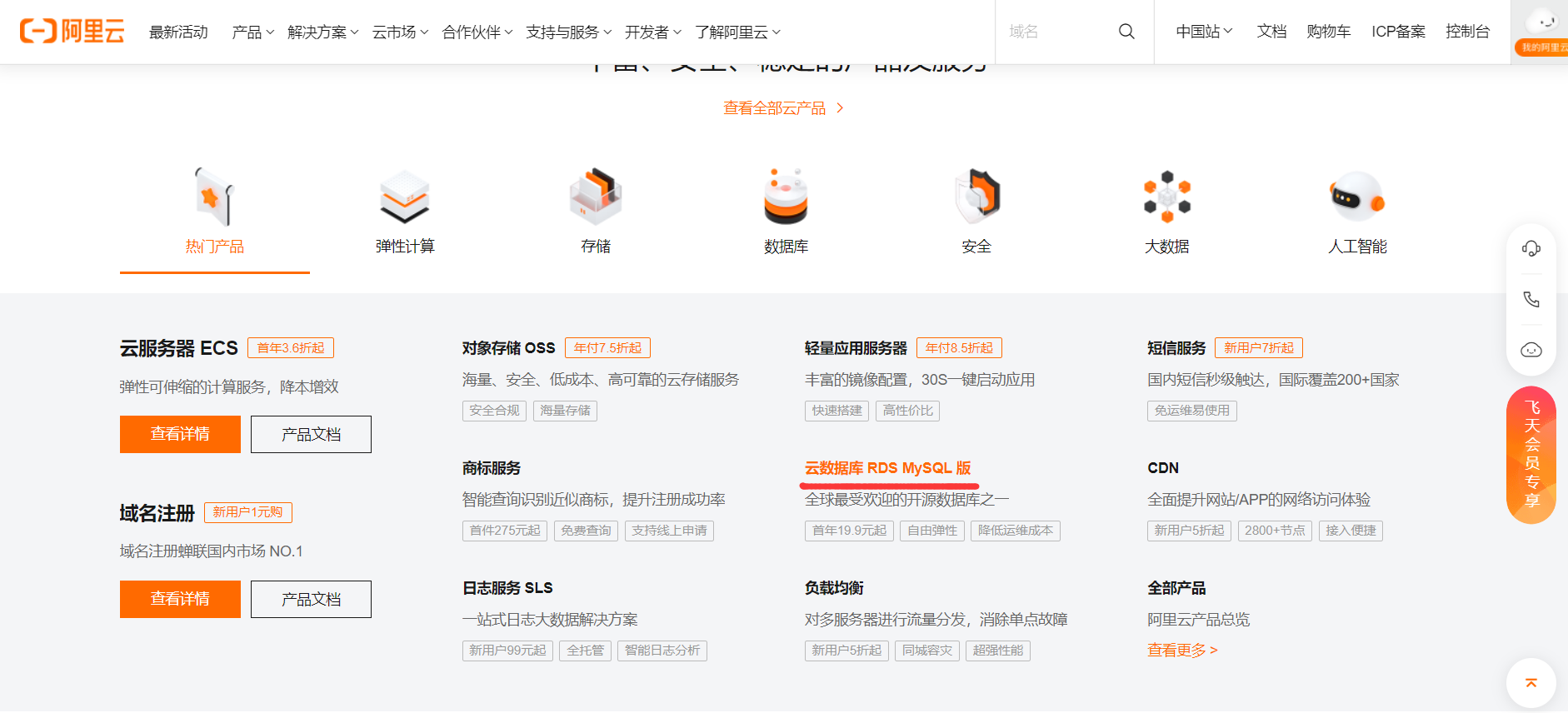Screen dimensions: 1568x713
Task: Click the 域名 search input field
Action: [1058, 32]
